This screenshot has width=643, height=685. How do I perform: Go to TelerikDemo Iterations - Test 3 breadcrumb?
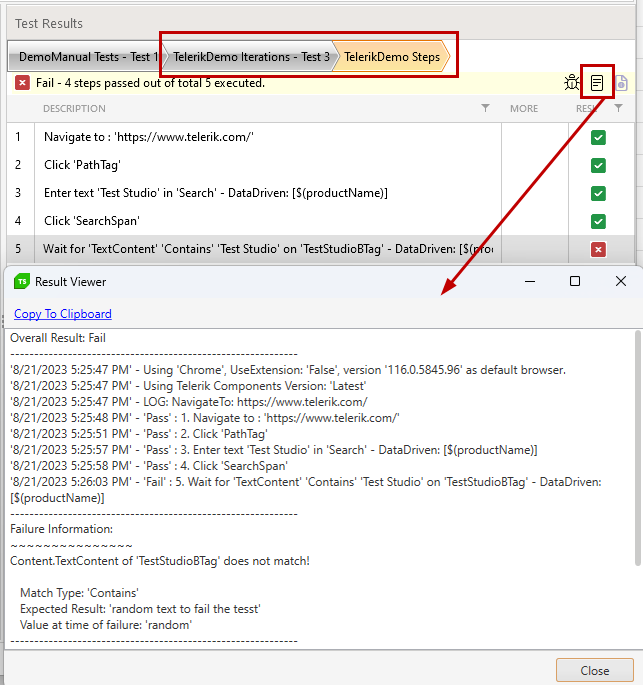tap(251, 57)
